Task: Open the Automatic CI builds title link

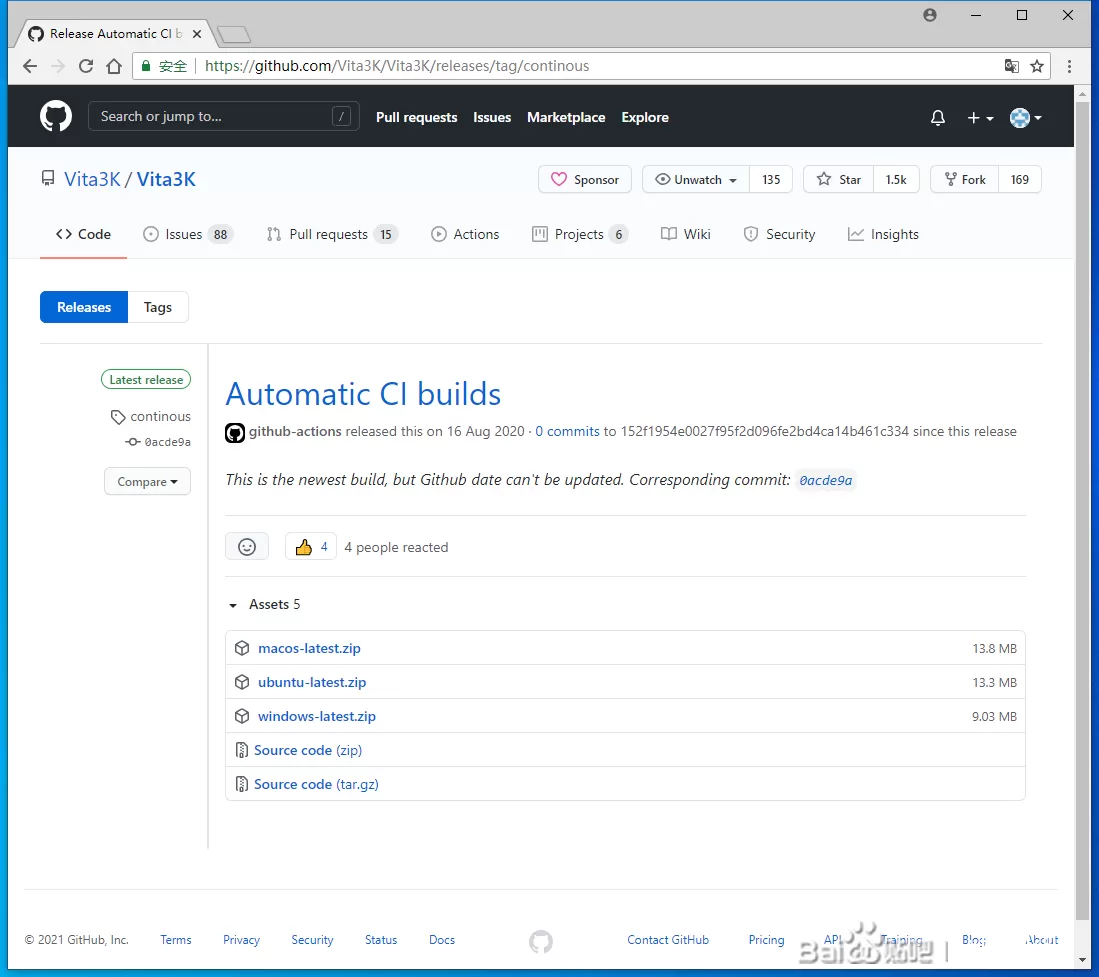Action: coord(363,394)
